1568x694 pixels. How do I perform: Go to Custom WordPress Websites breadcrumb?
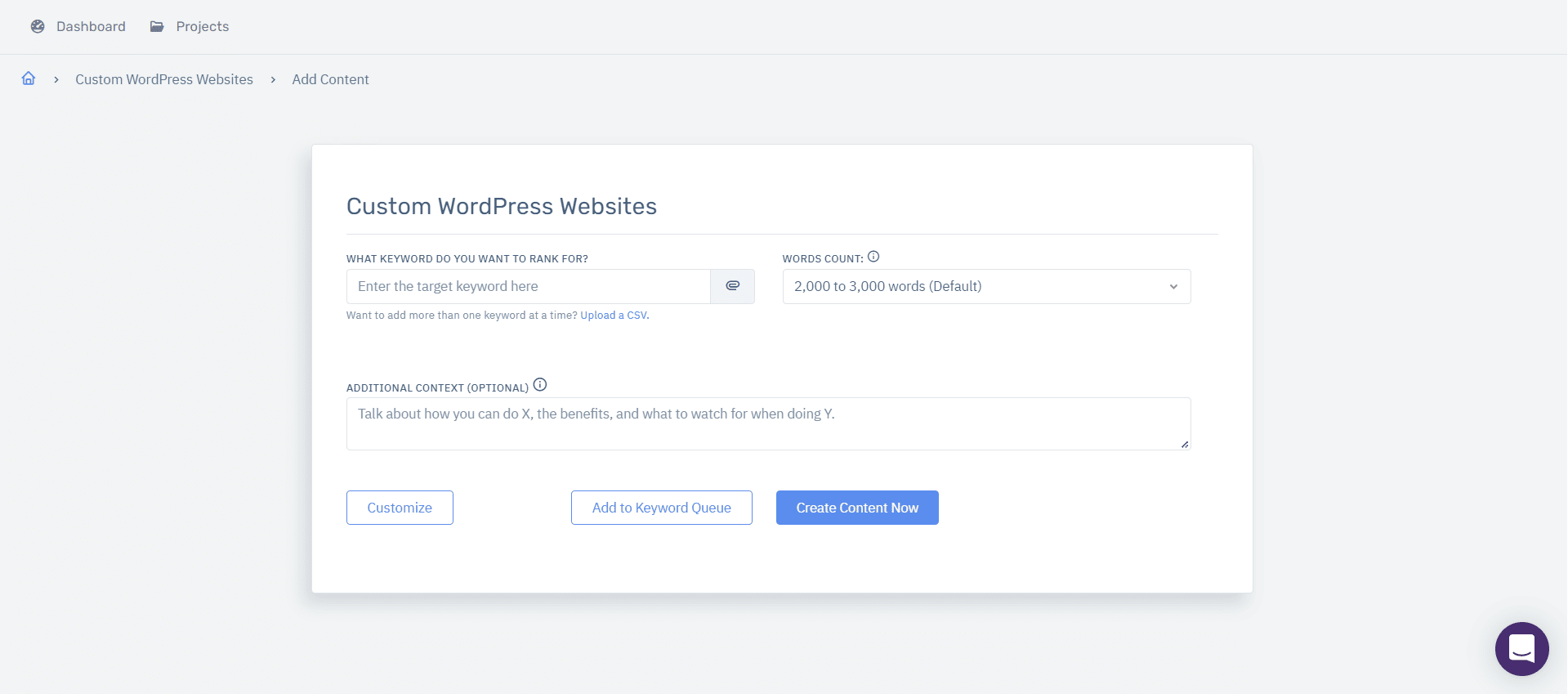coord(164,79)
